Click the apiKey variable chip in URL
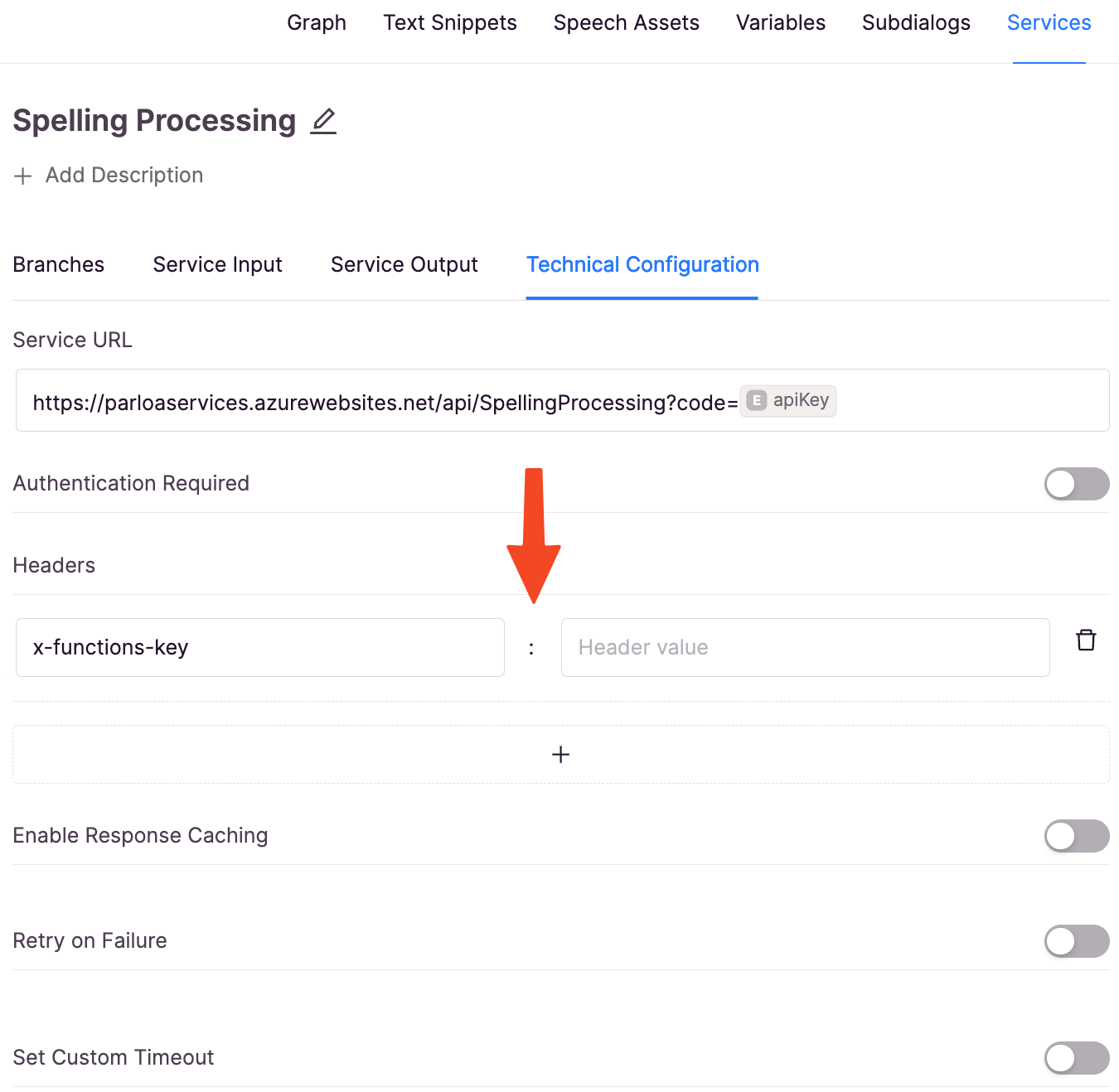The image size is (1119, 1092). 788,400
